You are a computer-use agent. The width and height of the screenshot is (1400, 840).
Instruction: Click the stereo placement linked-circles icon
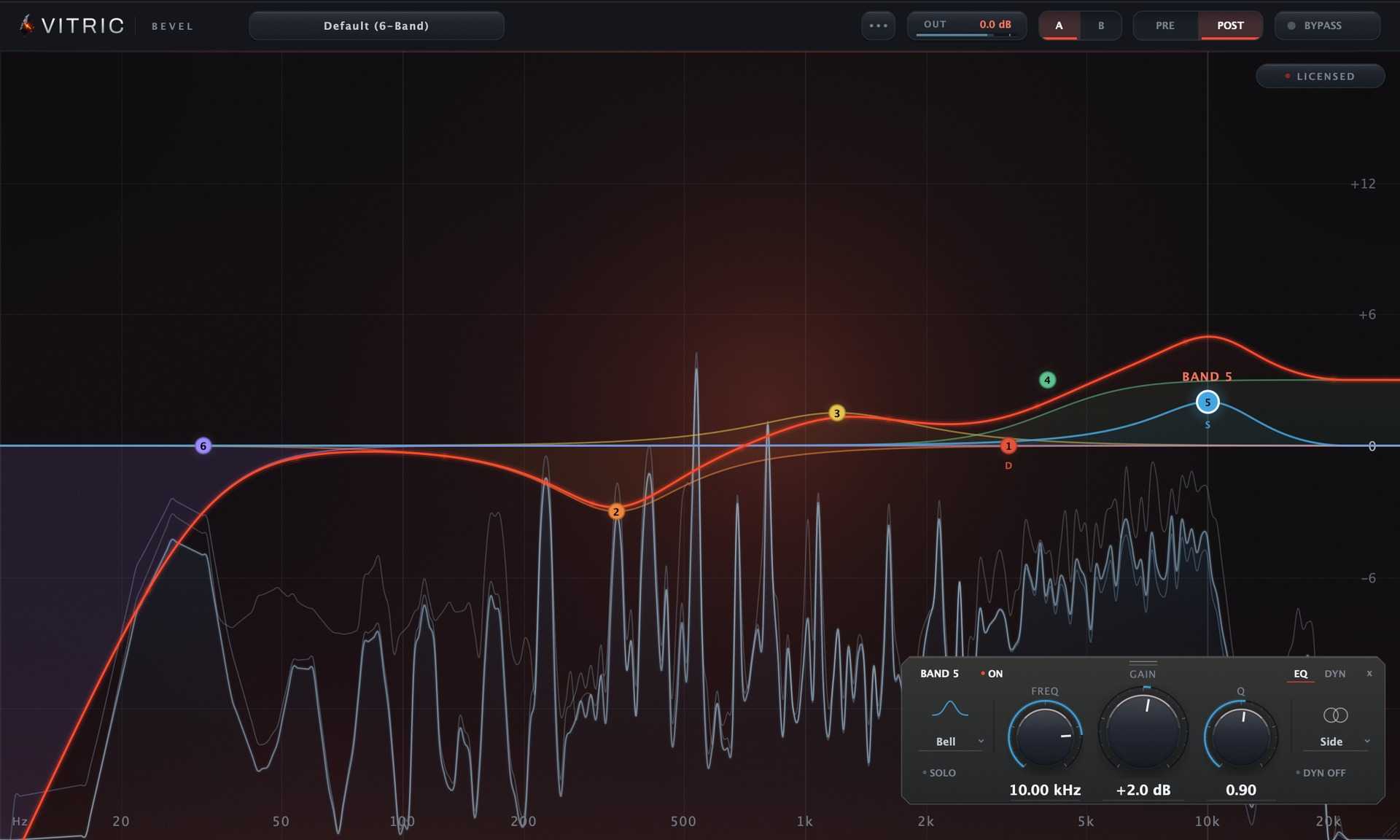(x=1335, y=715)
